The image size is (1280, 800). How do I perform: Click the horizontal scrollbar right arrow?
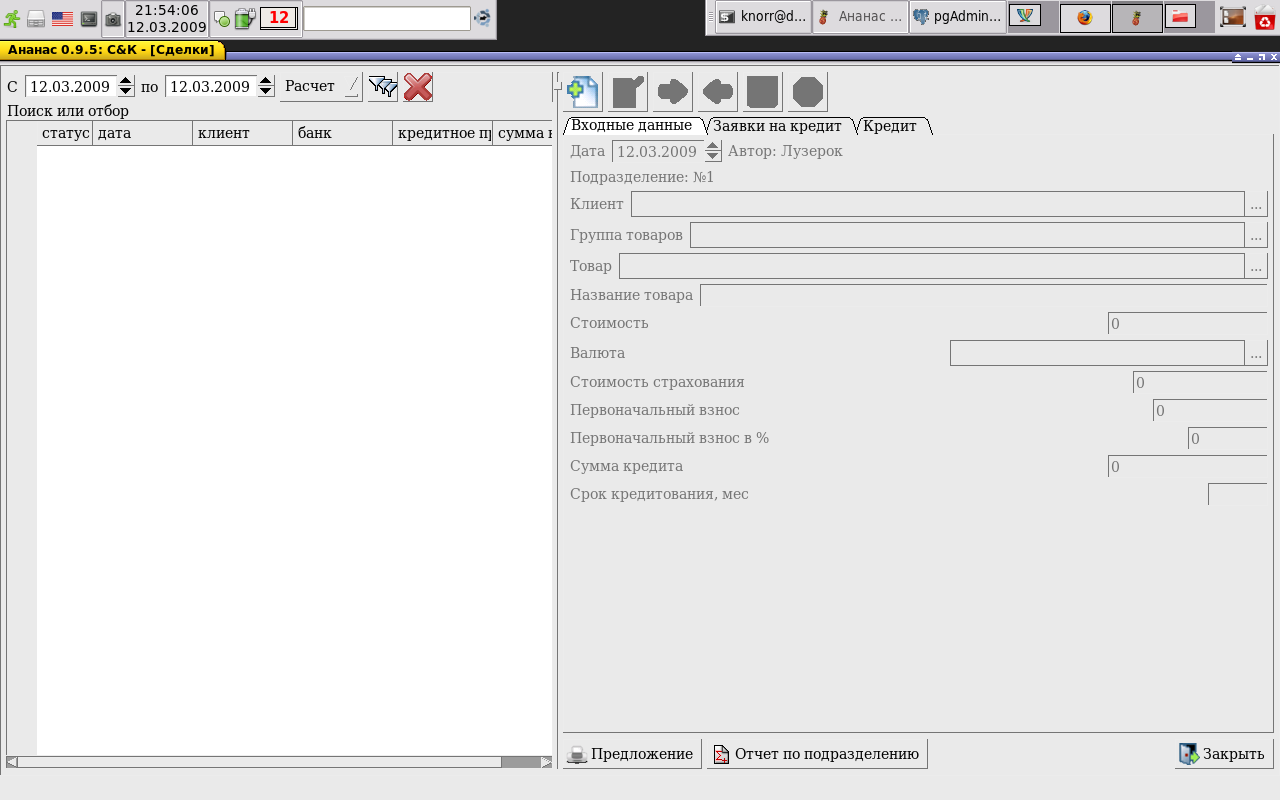(546, 762)
